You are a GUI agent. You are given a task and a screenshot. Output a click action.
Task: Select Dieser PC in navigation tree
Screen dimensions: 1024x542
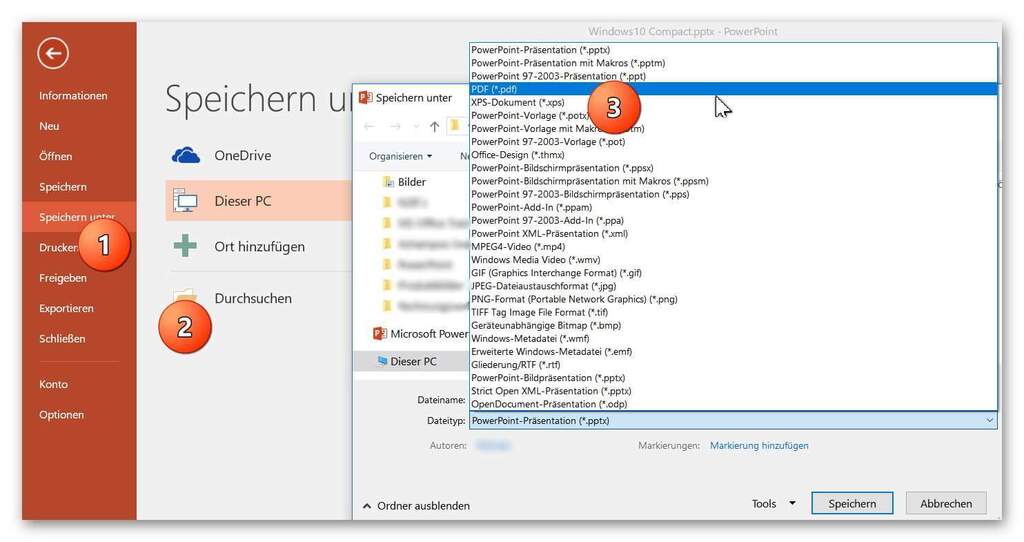(412, 361)
